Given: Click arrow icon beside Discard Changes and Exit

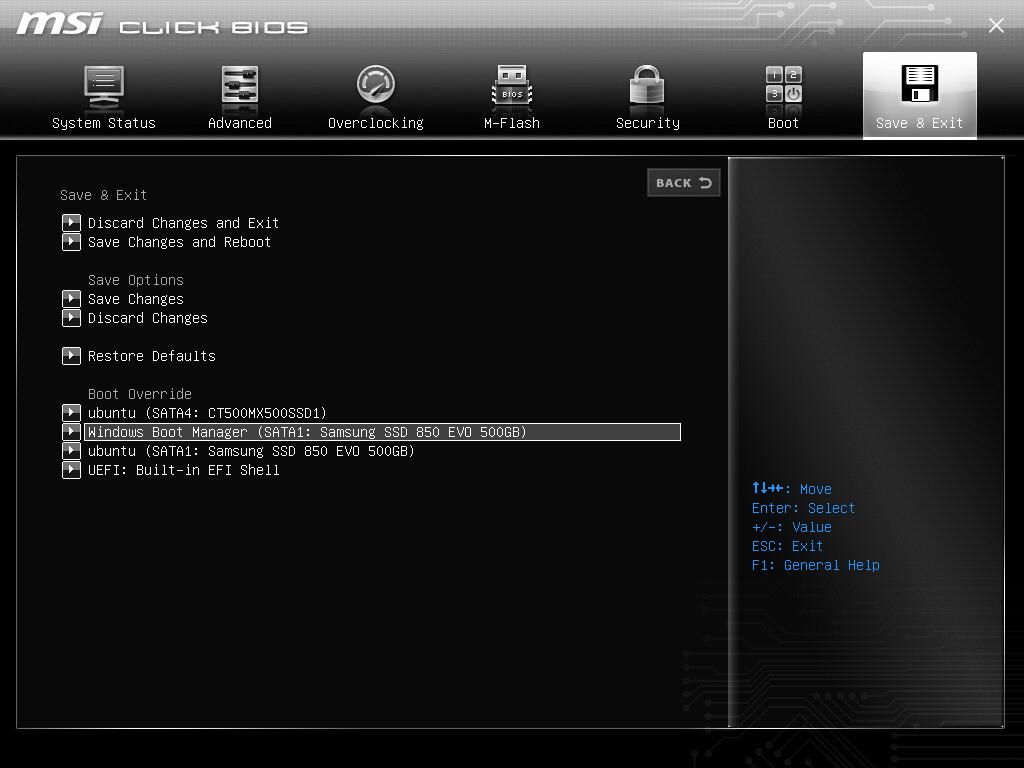Looking at the screenshot, I should click(71, 223).
